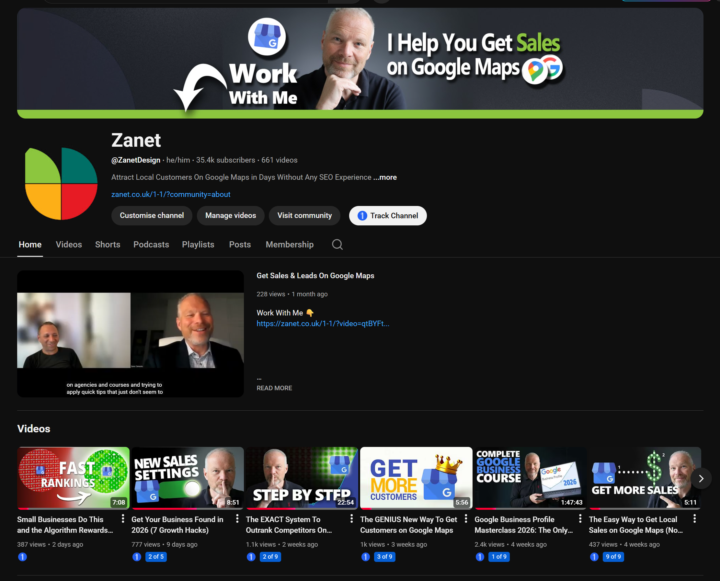Click blue tracker icon under Small Businesses video
This screenshot has width=720, height=581.
coord(22,557)
